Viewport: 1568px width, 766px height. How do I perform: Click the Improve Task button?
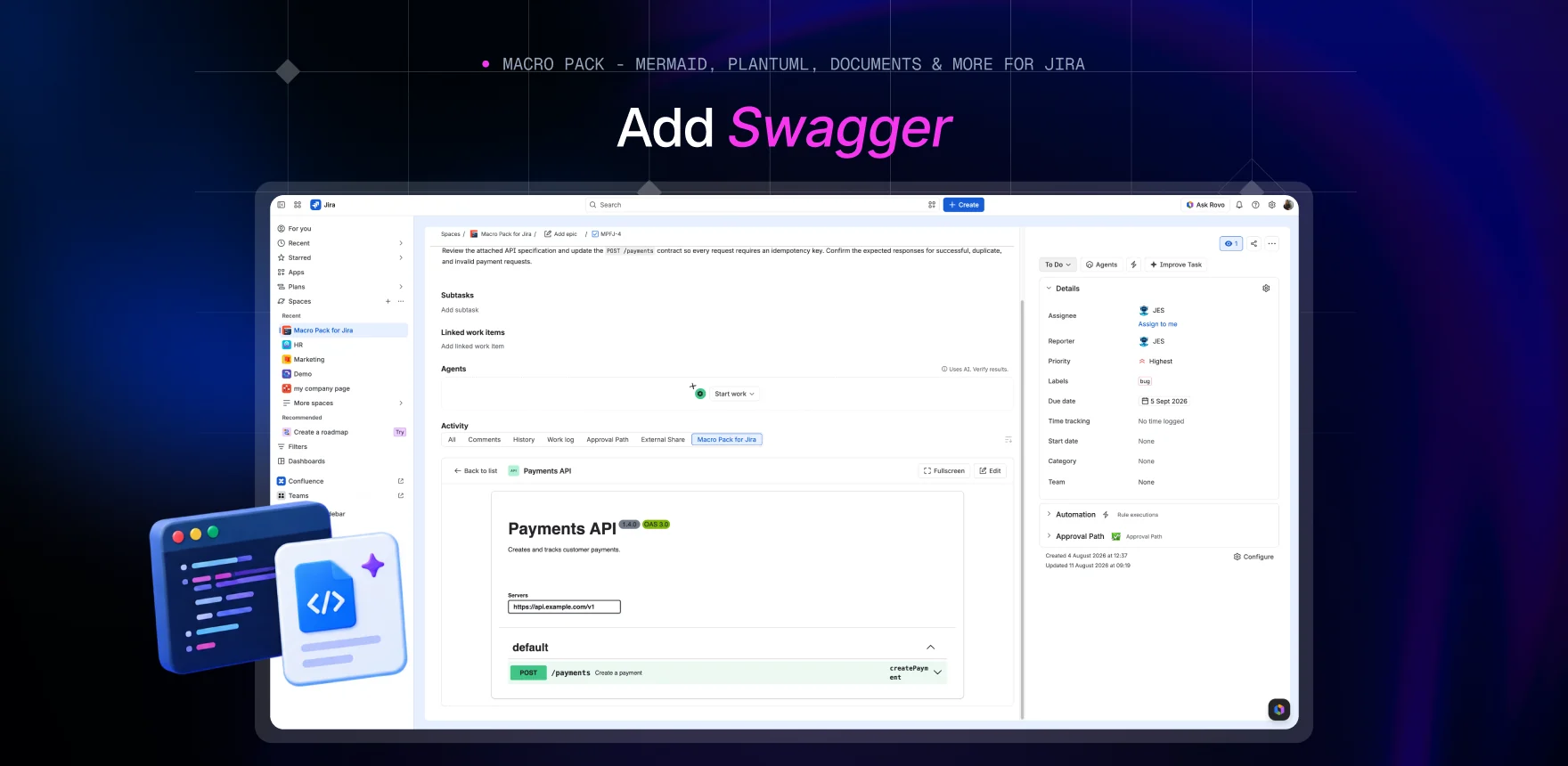coord(1176,265)
